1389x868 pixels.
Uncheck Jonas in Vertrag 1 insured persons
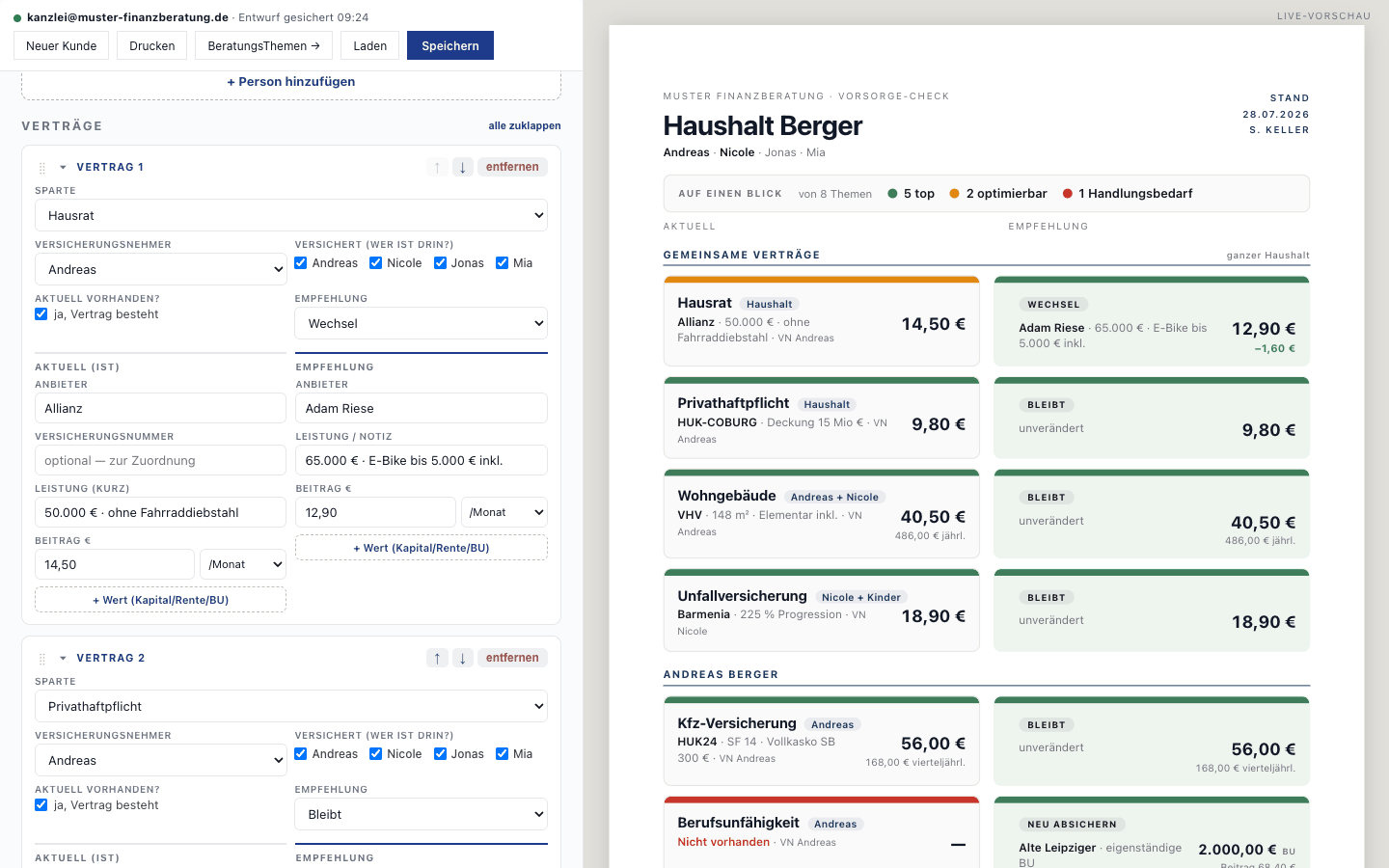(x=441, y=263)
